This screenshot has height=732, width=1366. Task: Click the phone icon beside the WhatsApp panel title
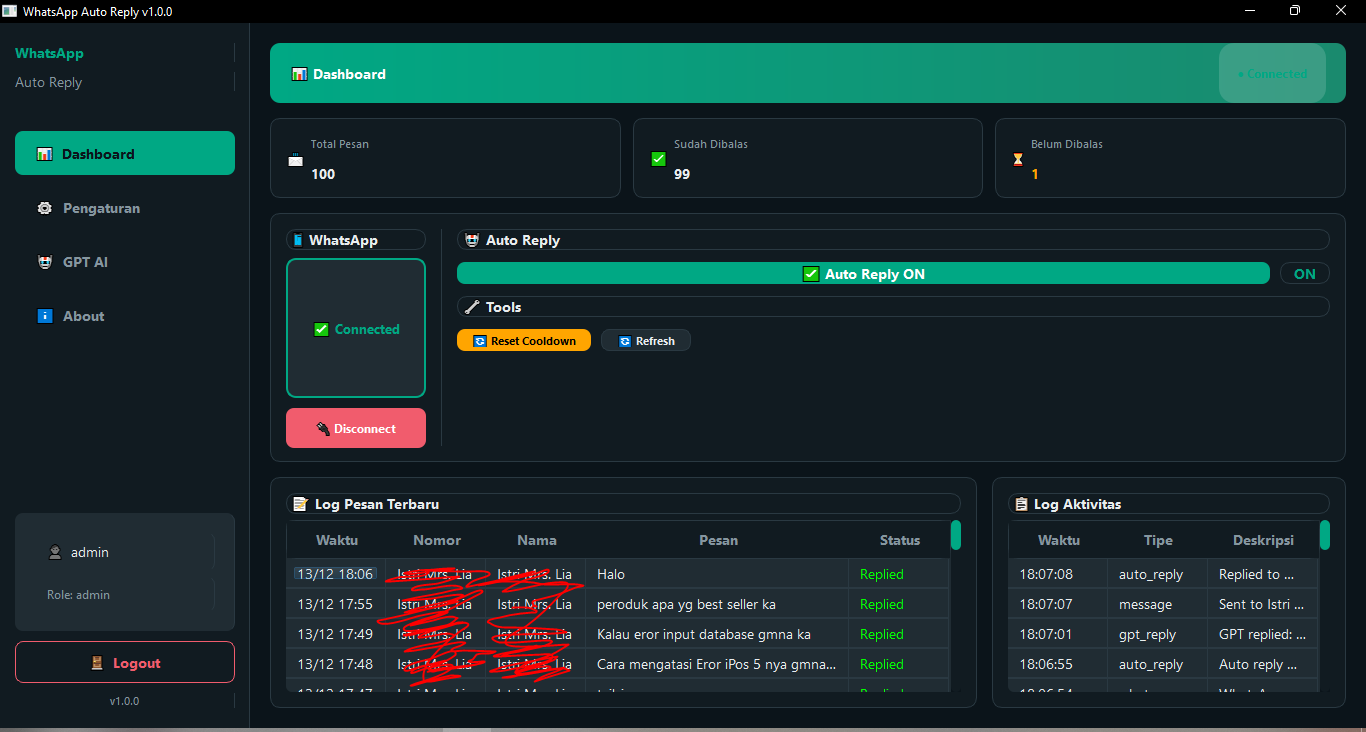(297, 240)
